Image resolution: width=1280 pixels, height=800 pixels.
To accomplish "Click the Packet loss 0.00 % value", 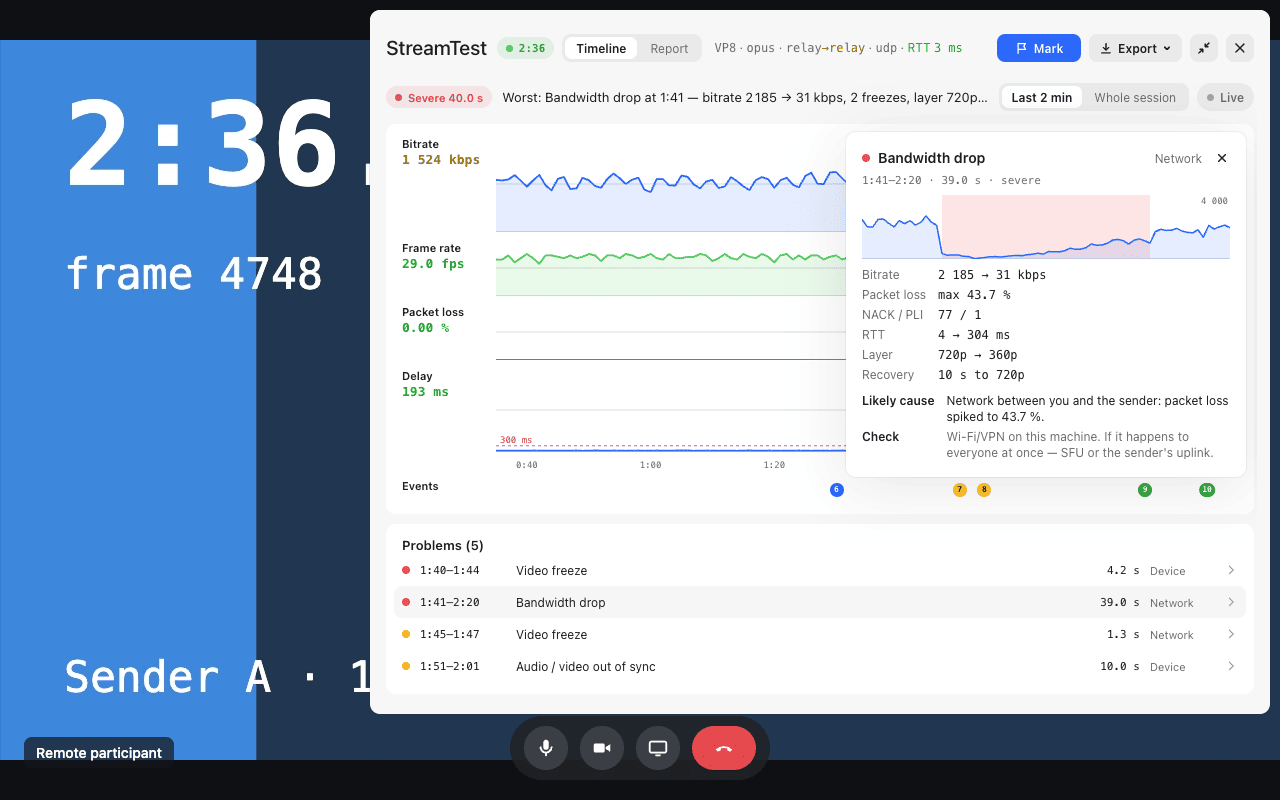I will pyautogui.click(x=425, y=328).
